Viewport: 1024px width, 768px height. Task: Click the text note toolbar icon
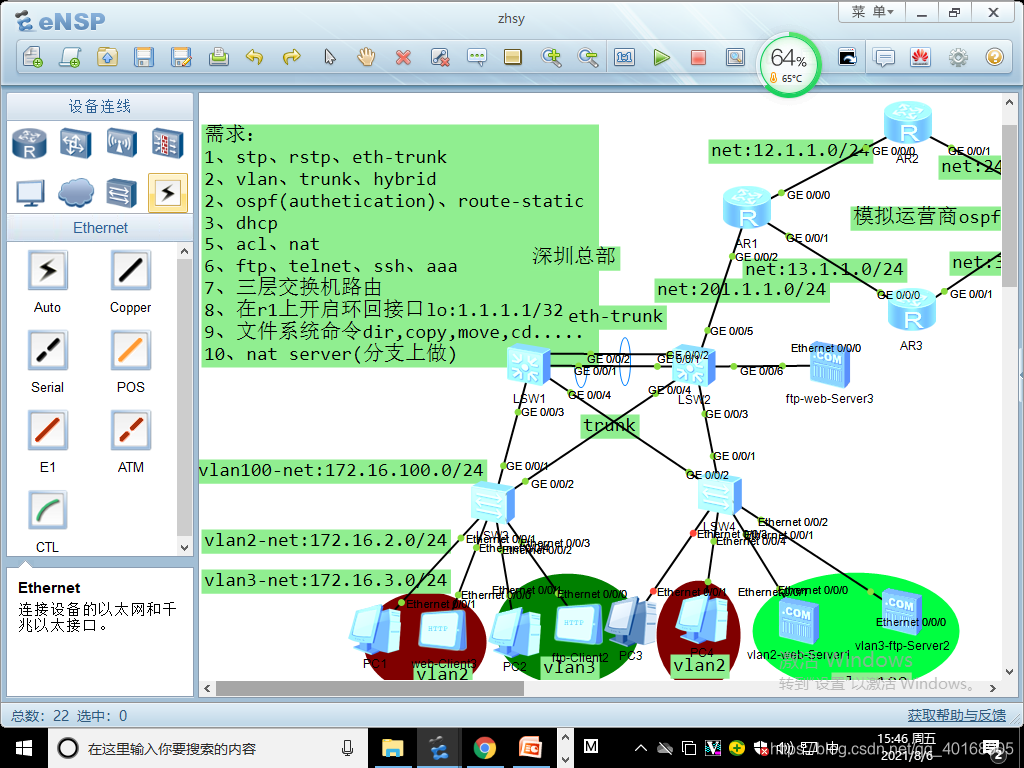(477, 57)
